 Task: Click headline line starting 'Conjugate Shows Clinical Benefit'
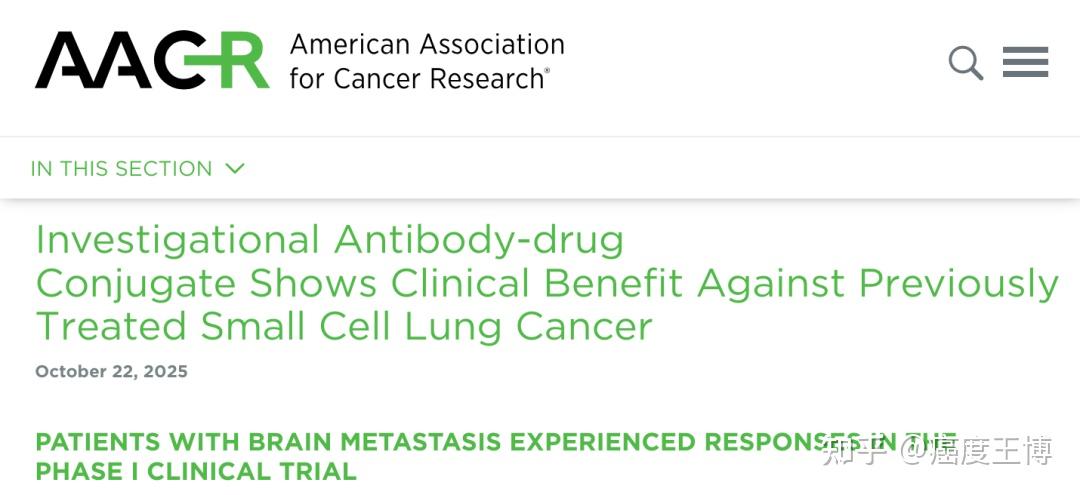547,284
